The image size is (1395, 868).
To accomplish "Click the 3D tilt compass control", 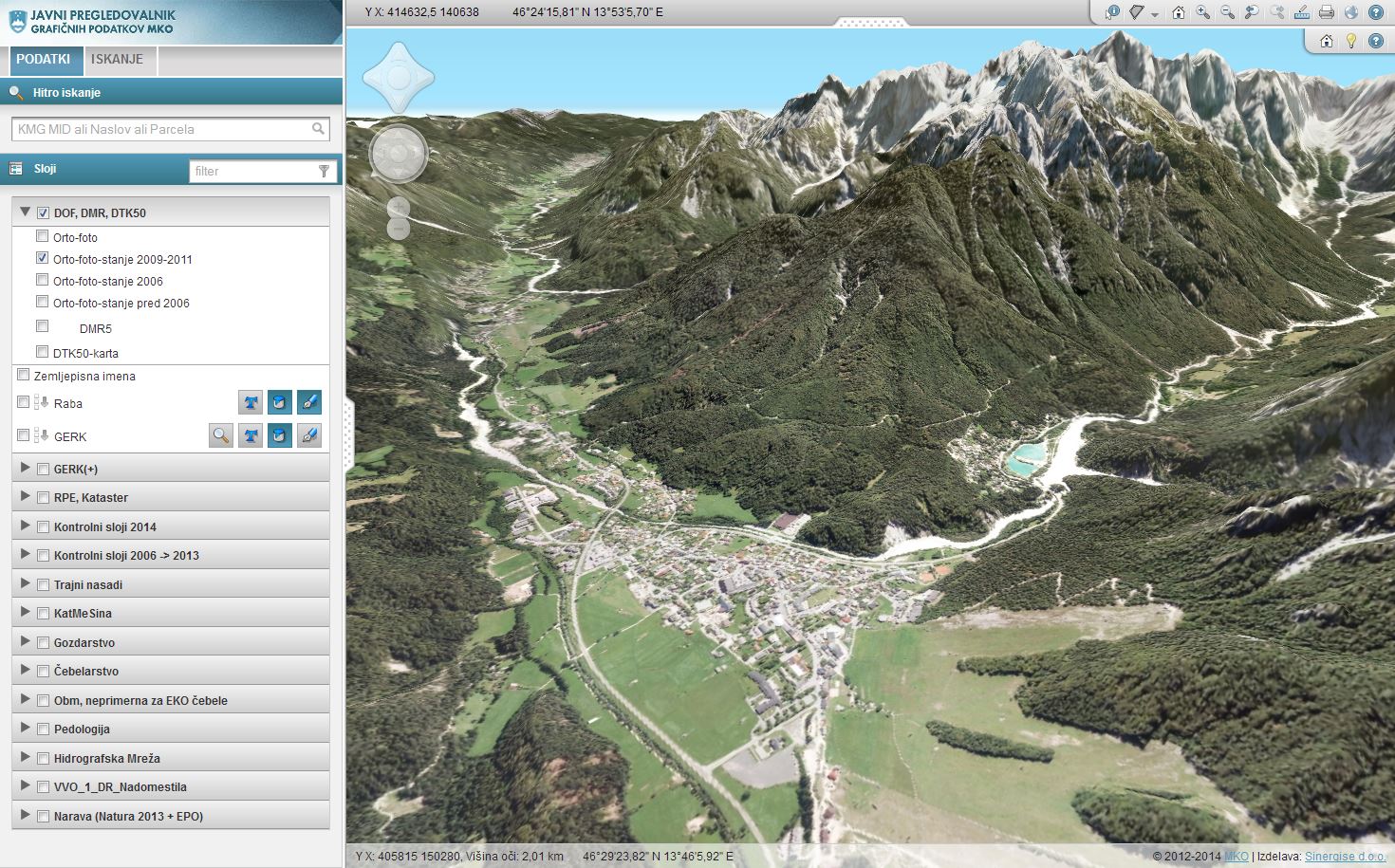I will click(x=399, y=78).
